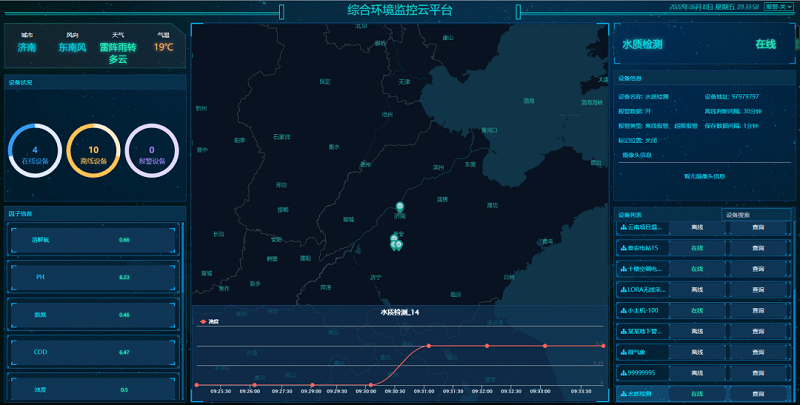800x405 pixels.
Task: Click the device icon beside 泰安电站15
Action: point(624,248)
